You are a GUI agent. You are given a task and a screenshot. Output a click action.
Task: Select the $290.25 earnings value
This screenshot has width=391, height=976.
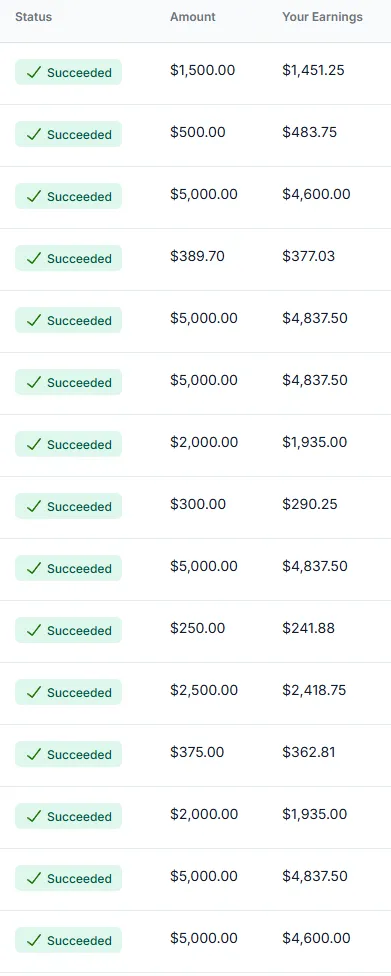point(310,504)
